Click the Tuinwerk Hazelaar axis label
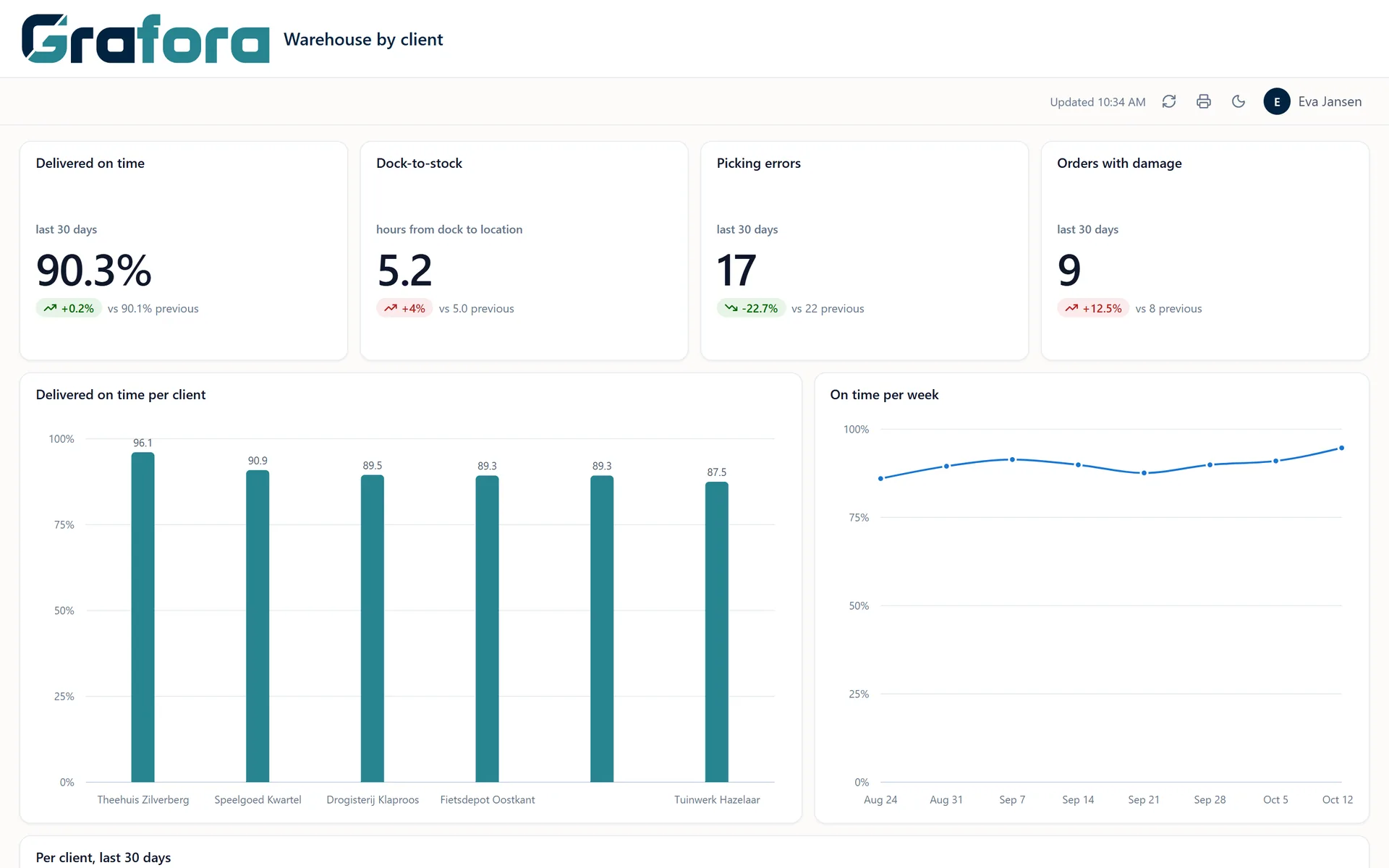This screenshot has height=868, width=1389. (717, 799)
